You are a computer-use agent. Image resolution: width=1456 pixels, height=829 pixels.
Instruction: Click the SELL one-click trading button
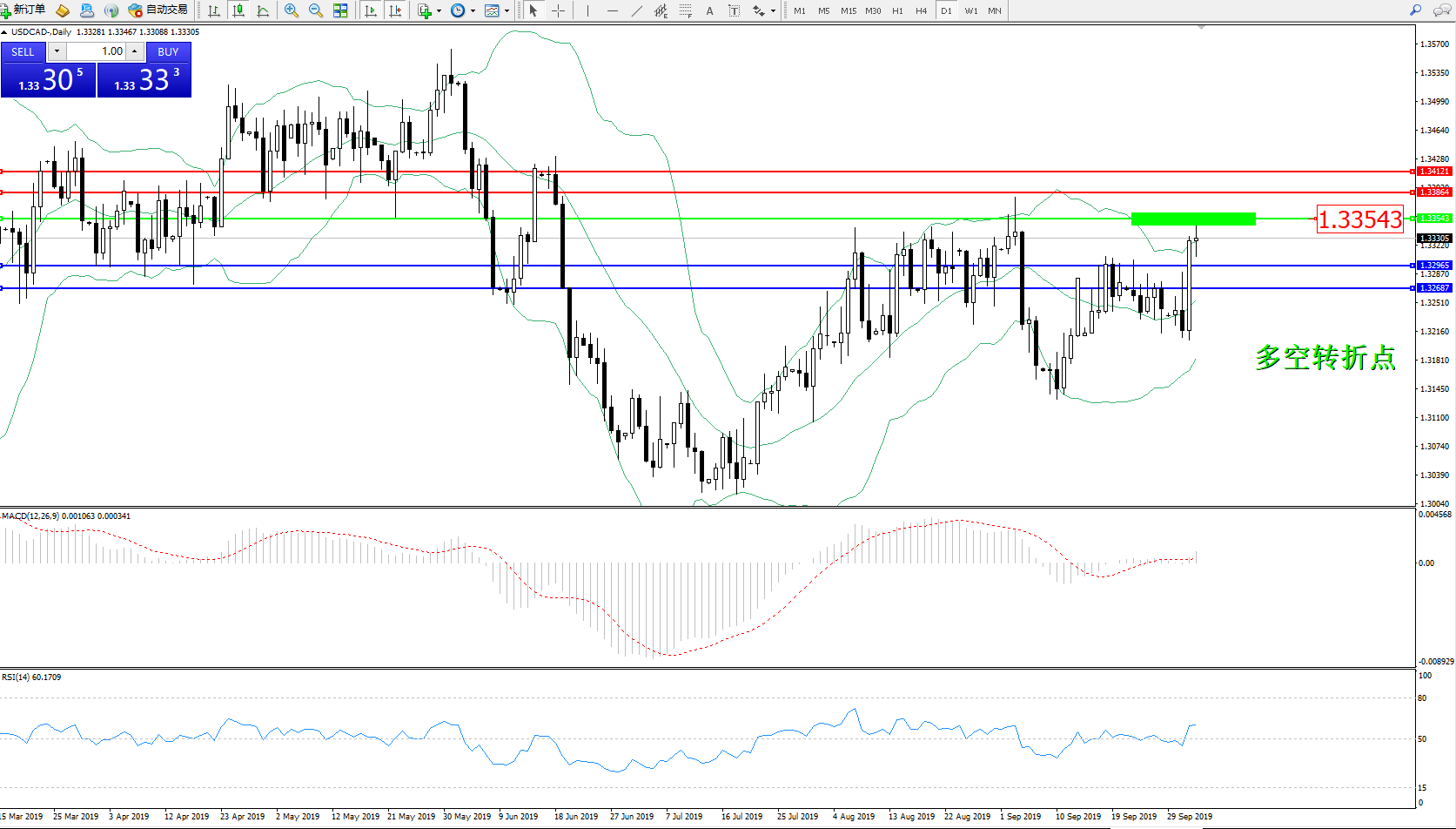[x=23, y=51]
